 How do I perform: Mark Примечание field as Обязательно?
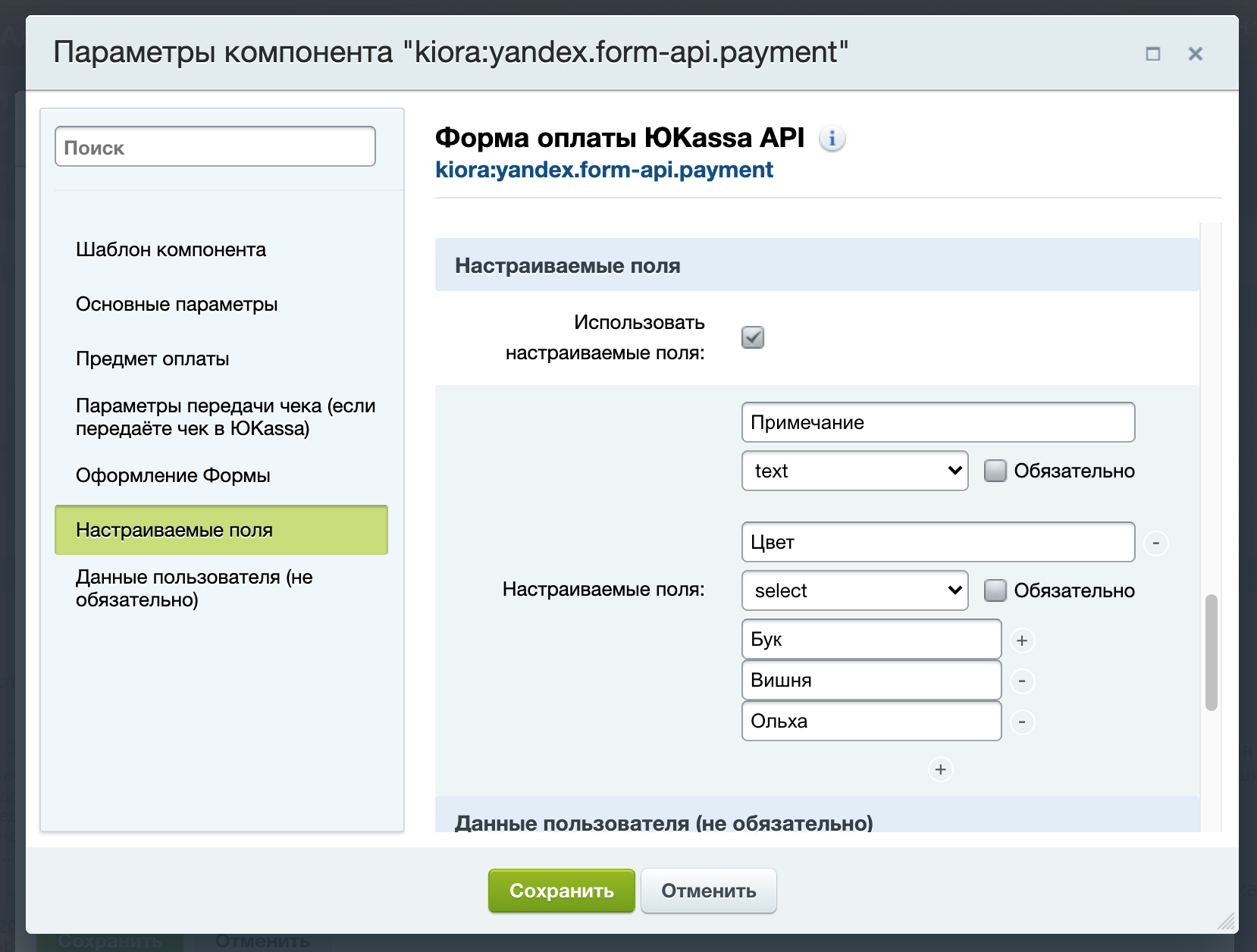click(x=995, y=471)
